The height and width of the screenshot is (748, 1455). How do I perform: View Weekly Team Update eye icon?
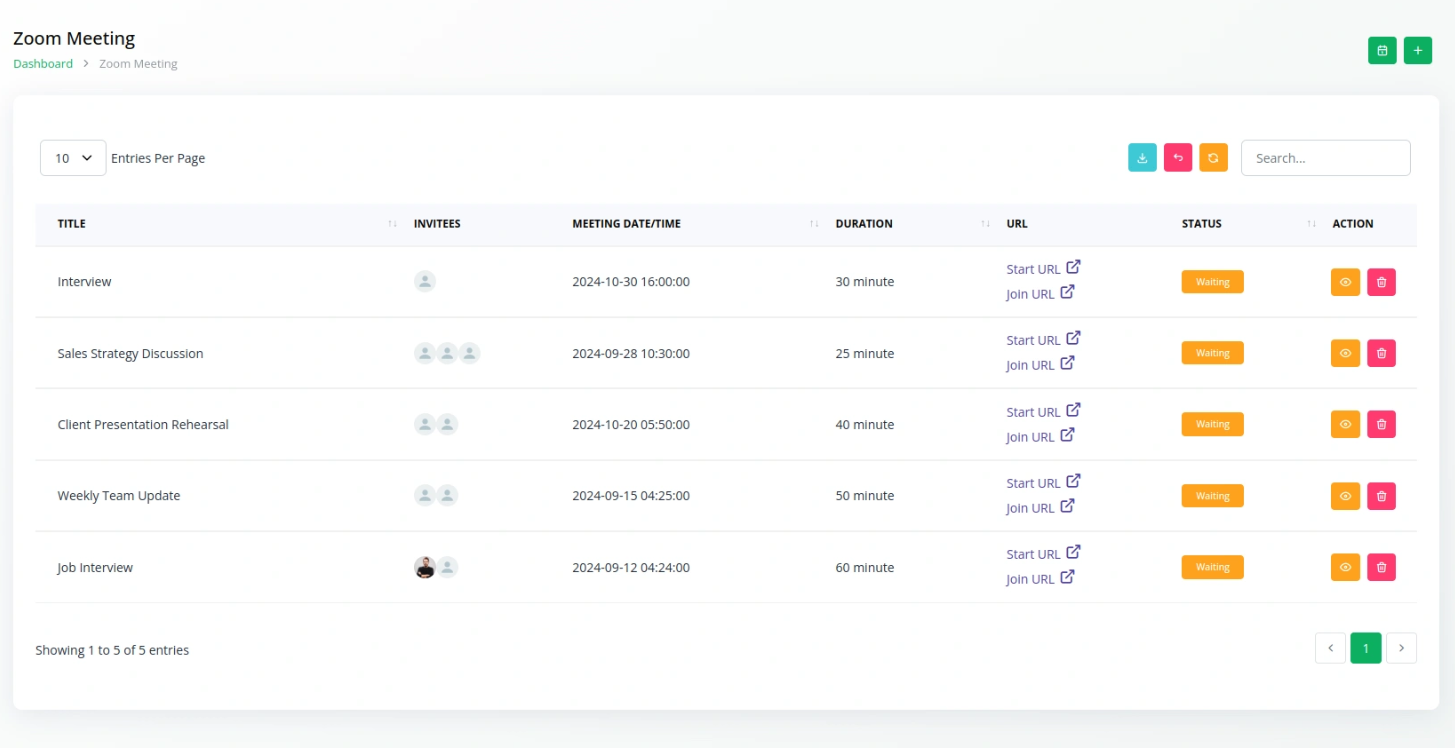click(1345, 496)
